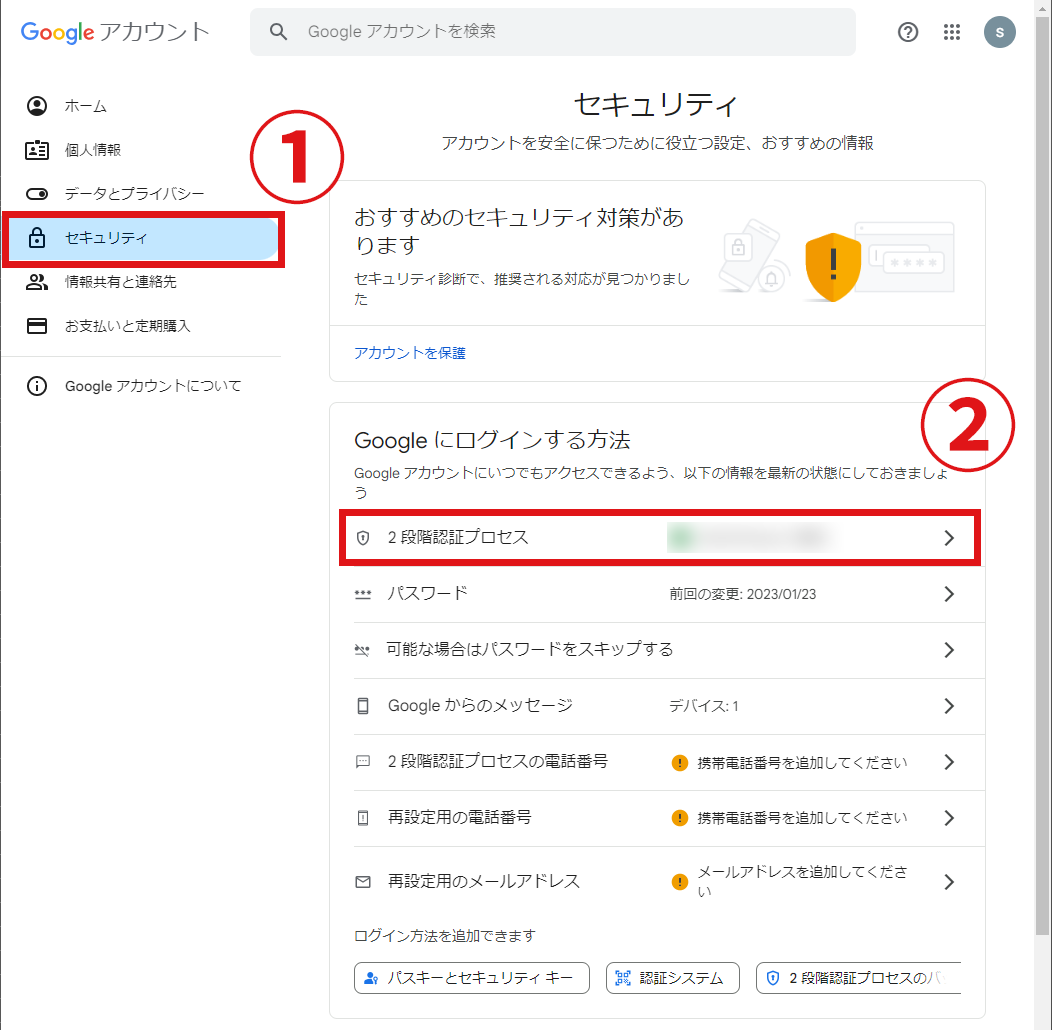Image resolution: width=1052 pixels, height=1030 pixels.
Task: Expand the パスワードをスキップする chevron
Action: click(949, 650)
